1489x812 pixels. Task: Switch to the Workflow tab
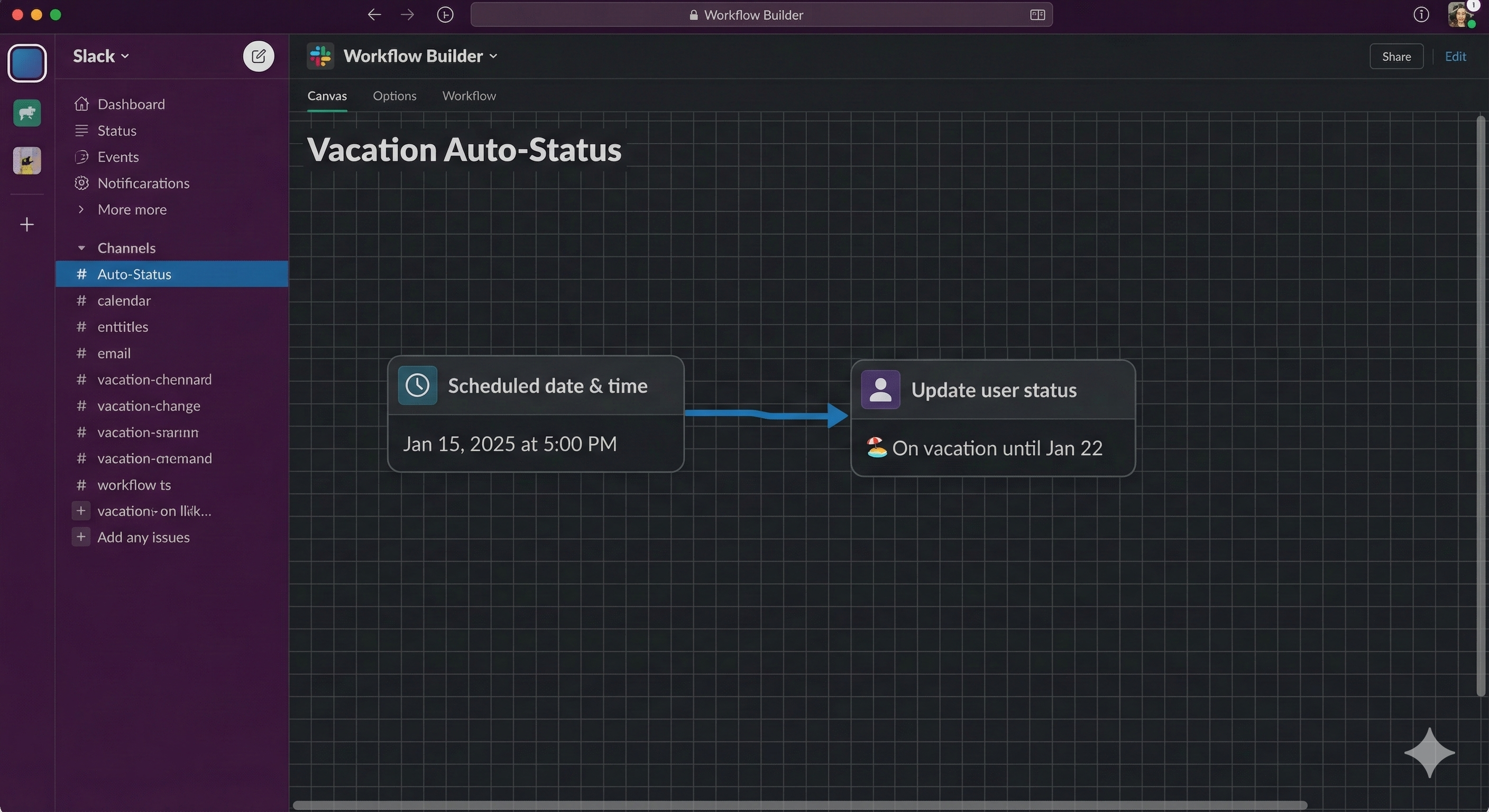tap(469, 95)
